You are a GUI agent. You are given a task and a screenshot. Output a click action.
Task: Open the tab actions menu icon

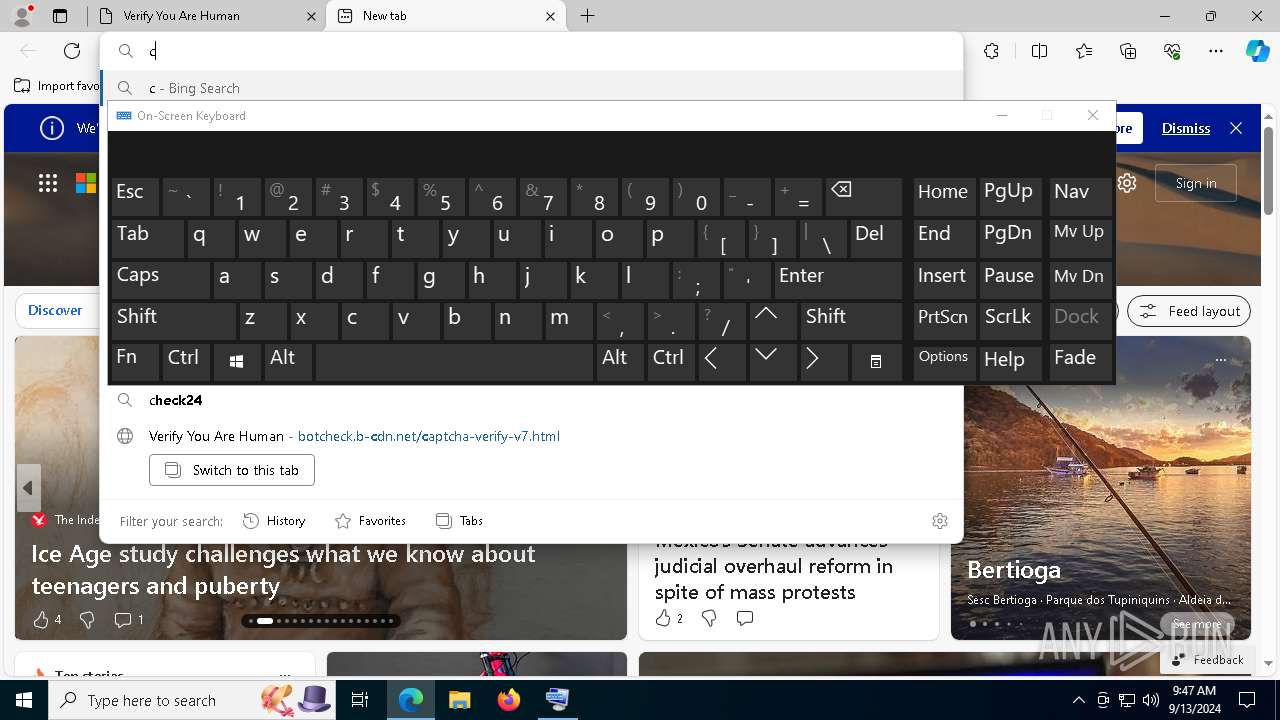coord(60,16)
